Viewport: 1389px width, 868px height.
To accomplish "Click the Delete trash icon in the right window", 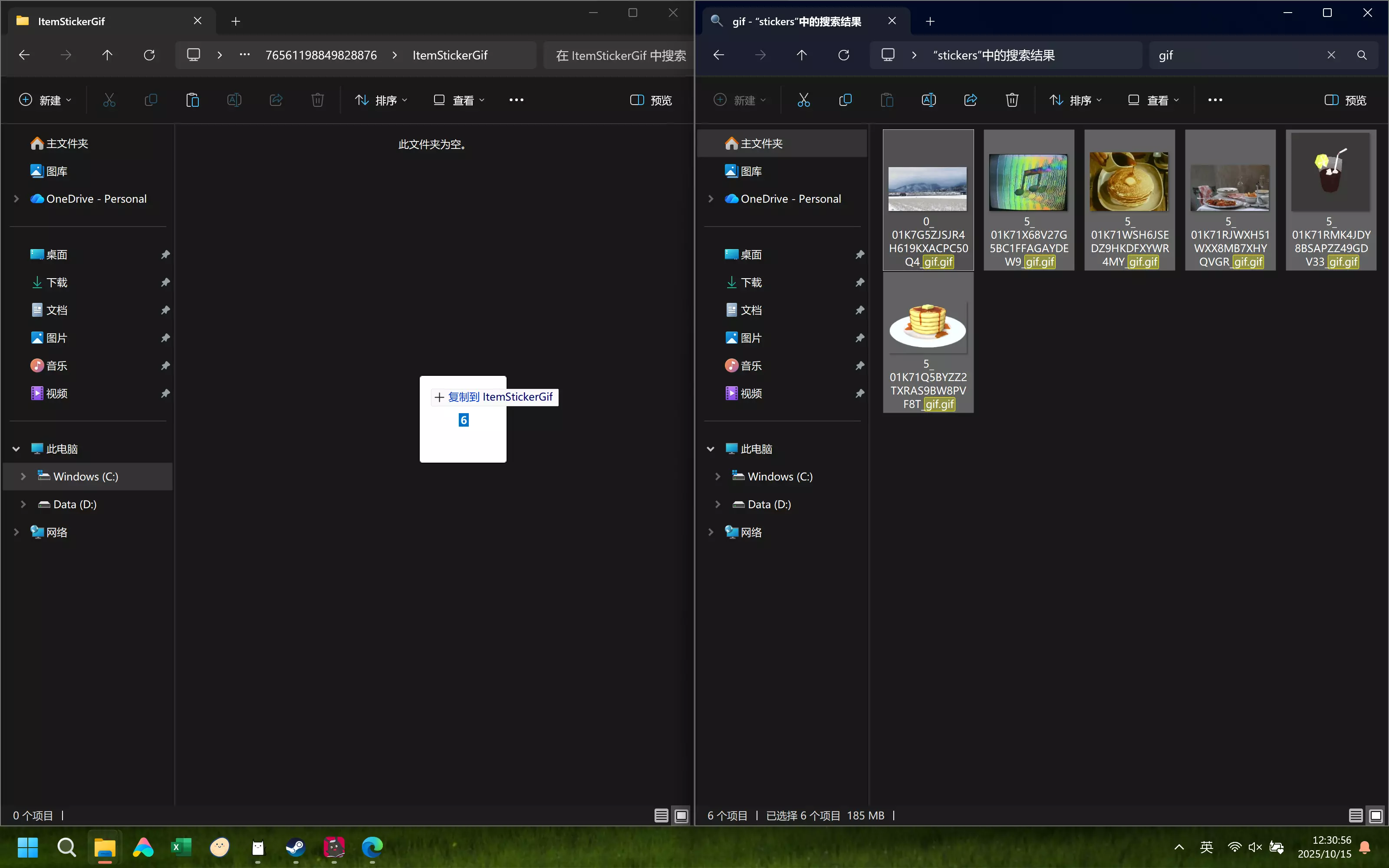I will click(1012, 100).
